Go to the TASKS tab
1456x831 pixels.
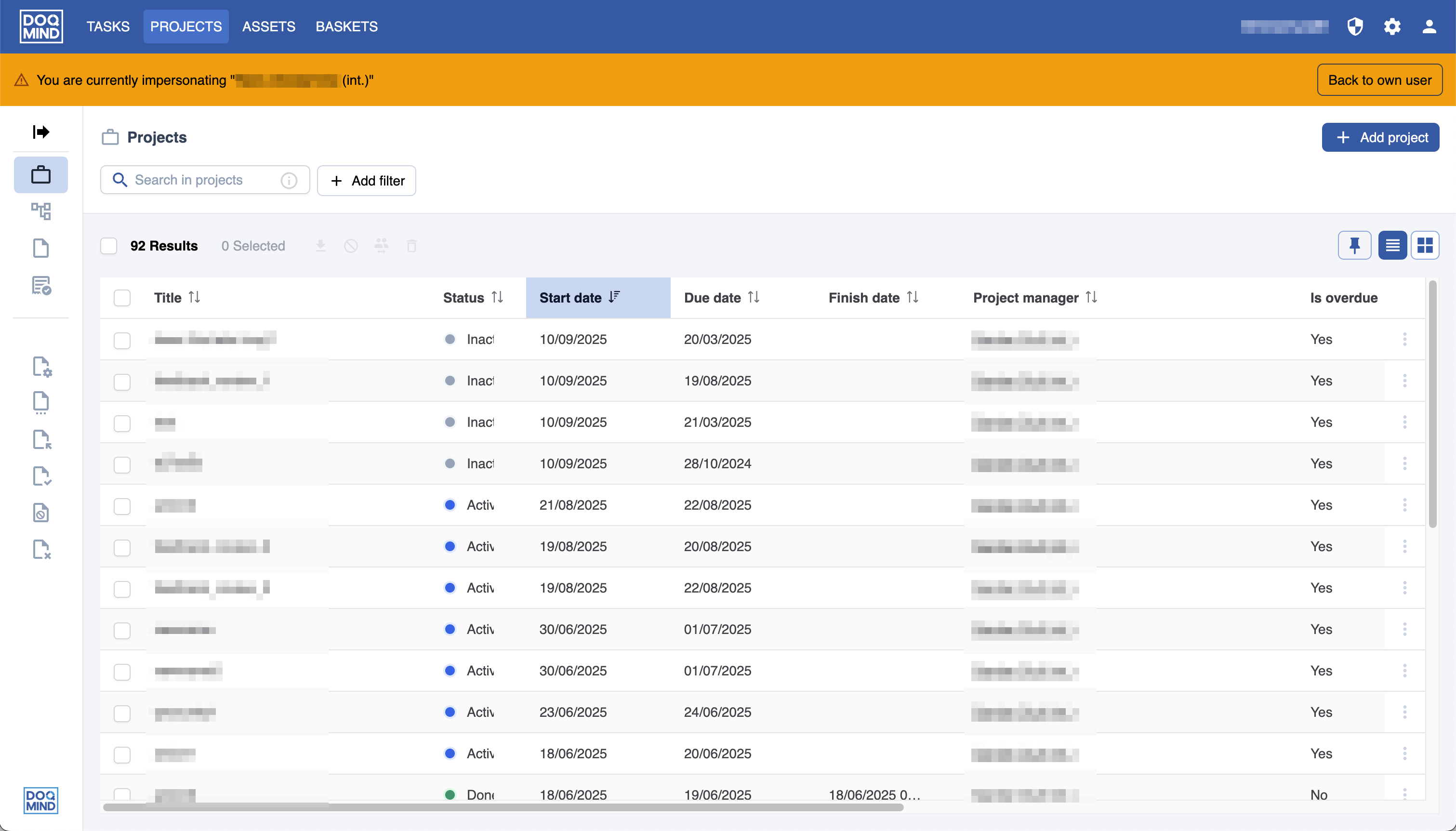[x=108, y=26]
